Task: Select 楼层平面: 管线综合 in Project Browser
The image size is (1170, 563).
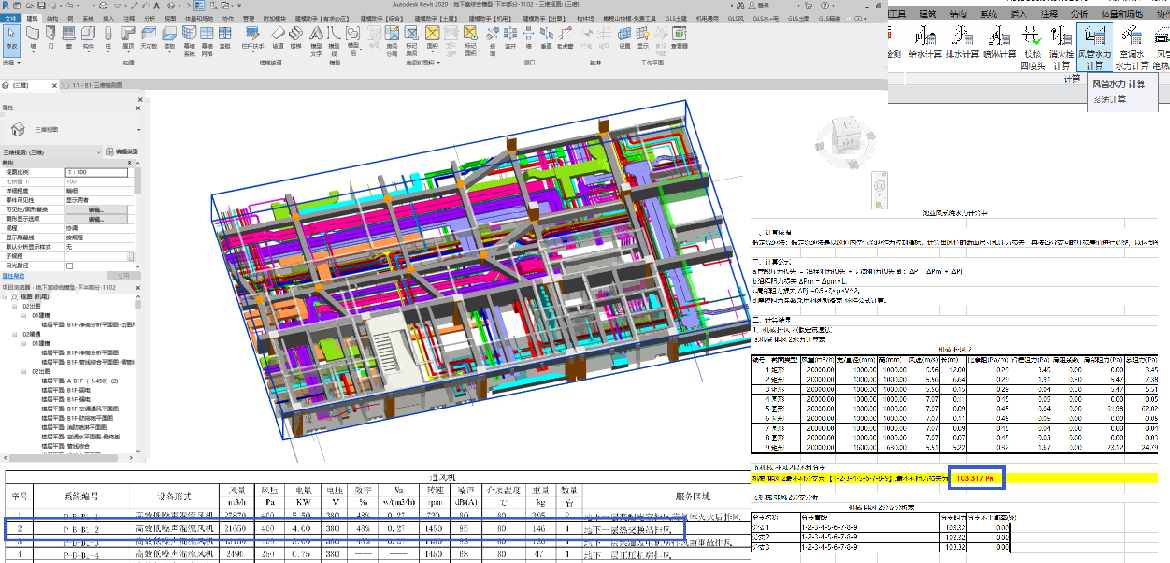Action: click(64, 447)
